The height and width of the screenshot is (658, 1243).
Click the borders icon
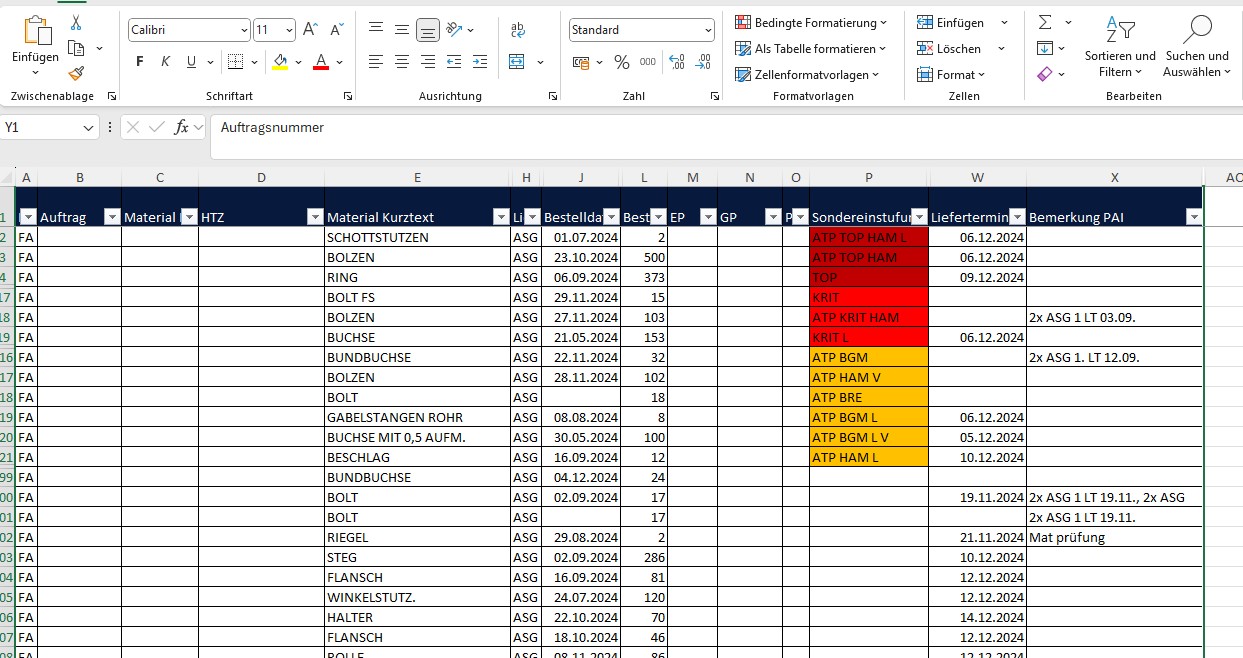click(x=235, y=62)
